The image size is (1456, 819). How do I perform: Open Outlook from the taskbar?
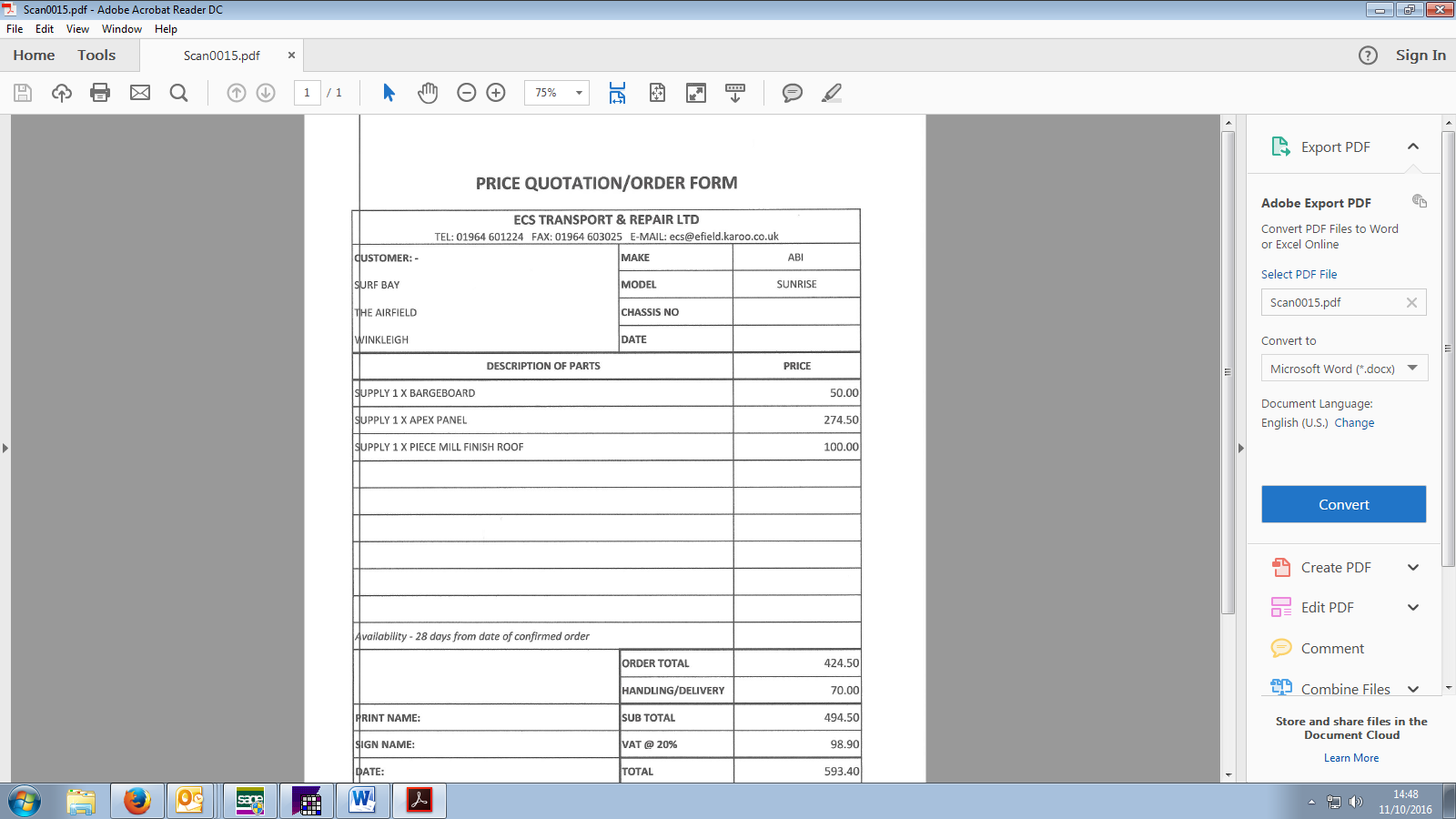click(189, 802)
